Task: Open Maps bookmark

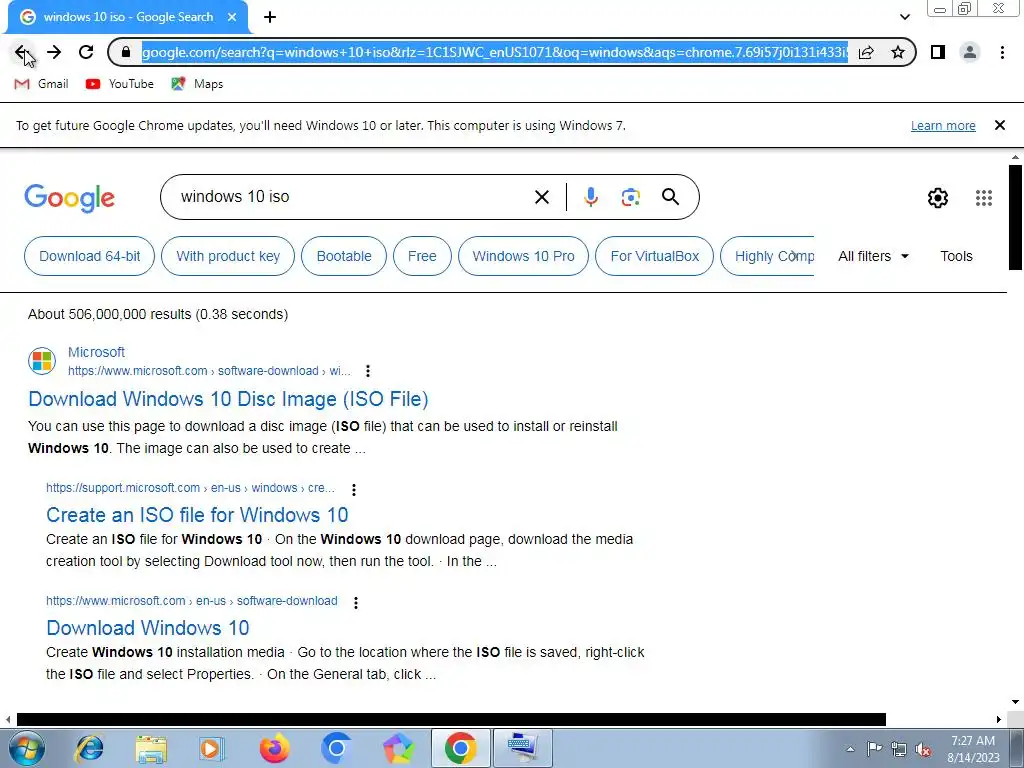Action: point(197,84)
